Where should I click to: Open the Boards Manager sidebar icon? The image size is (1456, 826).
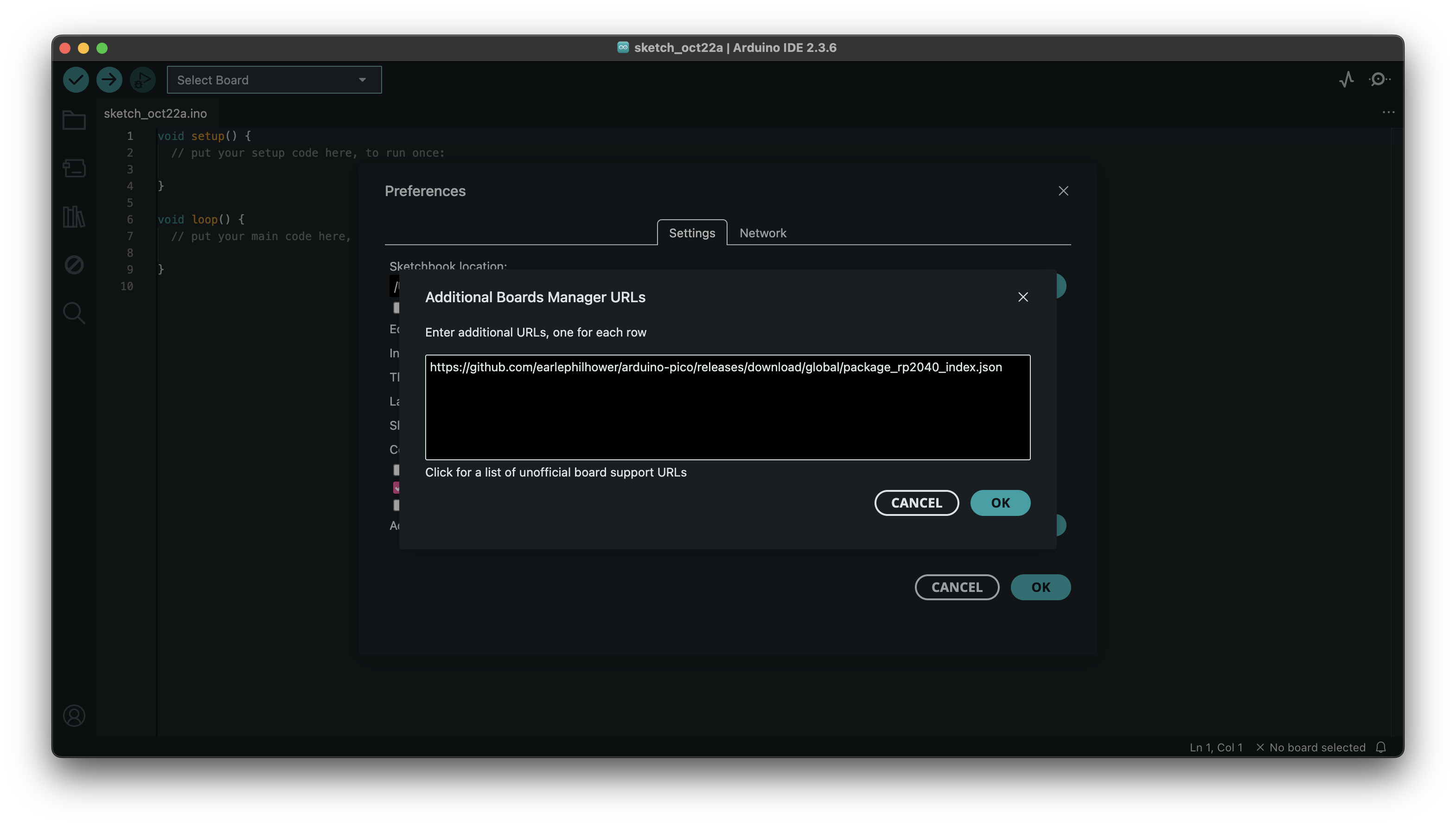[74, 168]
